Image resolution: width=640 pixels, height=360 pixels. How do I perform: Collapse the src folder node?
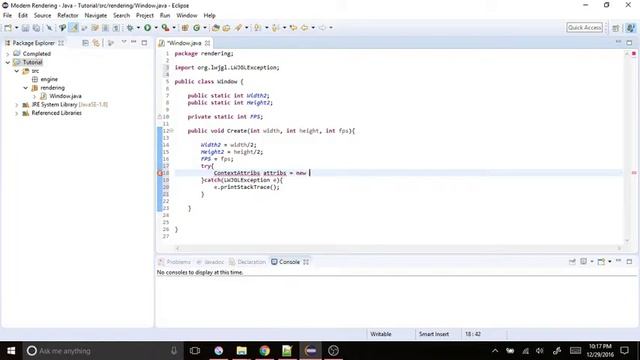point(16,71)
